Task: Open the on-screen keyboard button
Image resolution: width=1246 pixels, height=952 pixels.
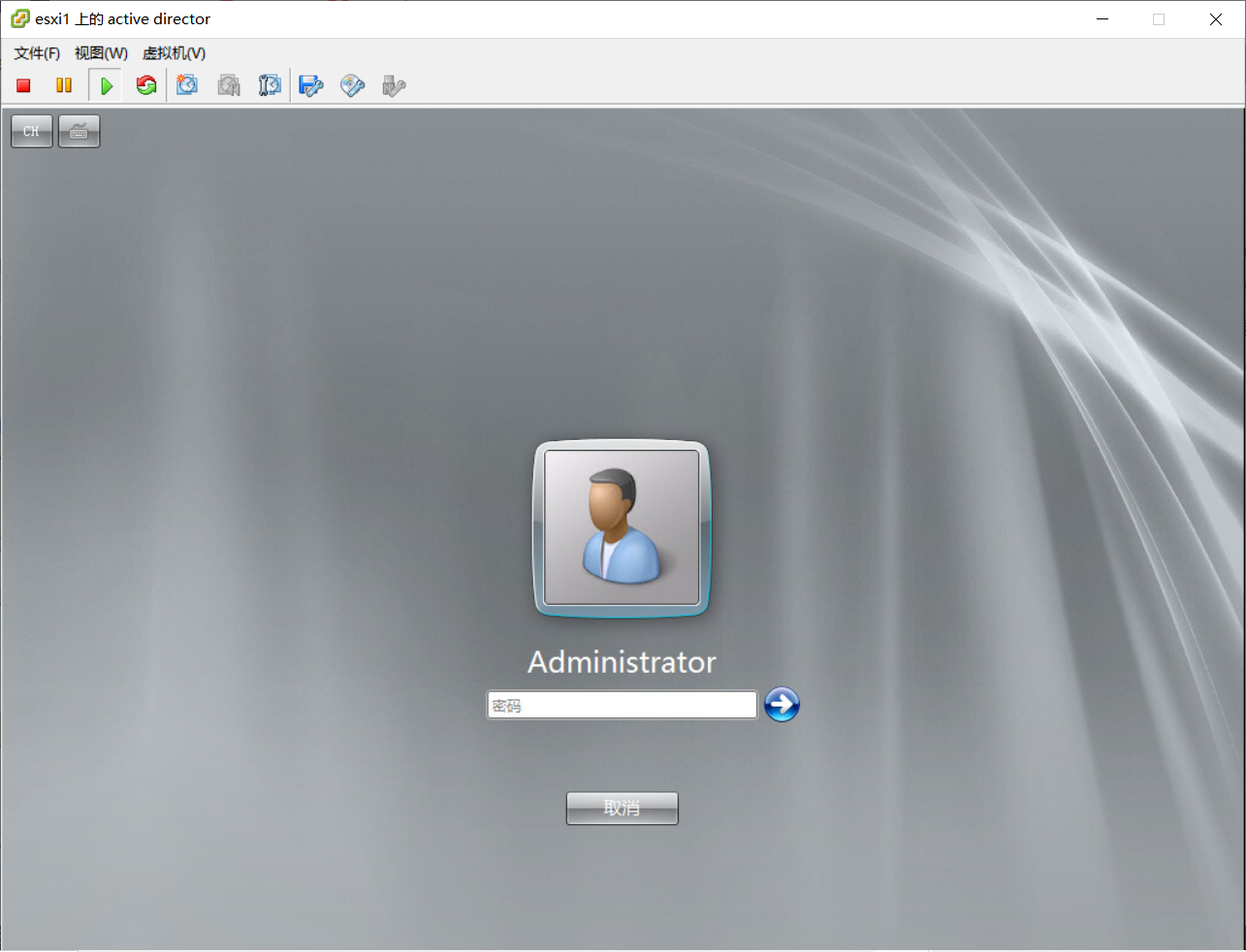Action: coord(80,131)
